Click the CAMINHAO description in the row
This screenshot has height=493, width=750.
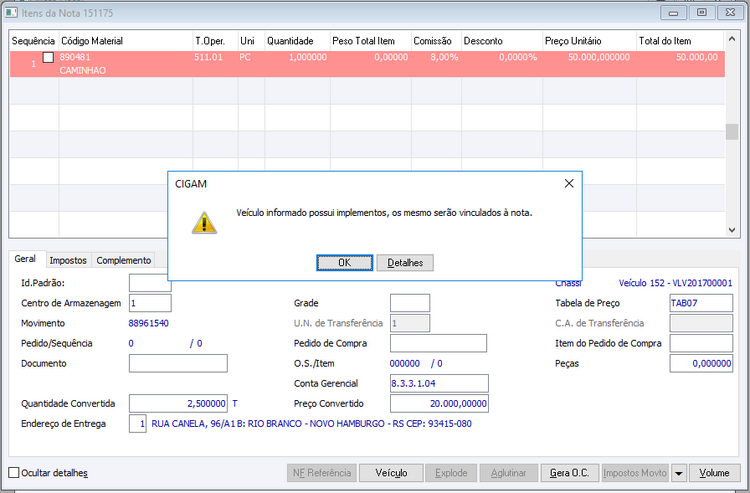(x=83, y=70)
